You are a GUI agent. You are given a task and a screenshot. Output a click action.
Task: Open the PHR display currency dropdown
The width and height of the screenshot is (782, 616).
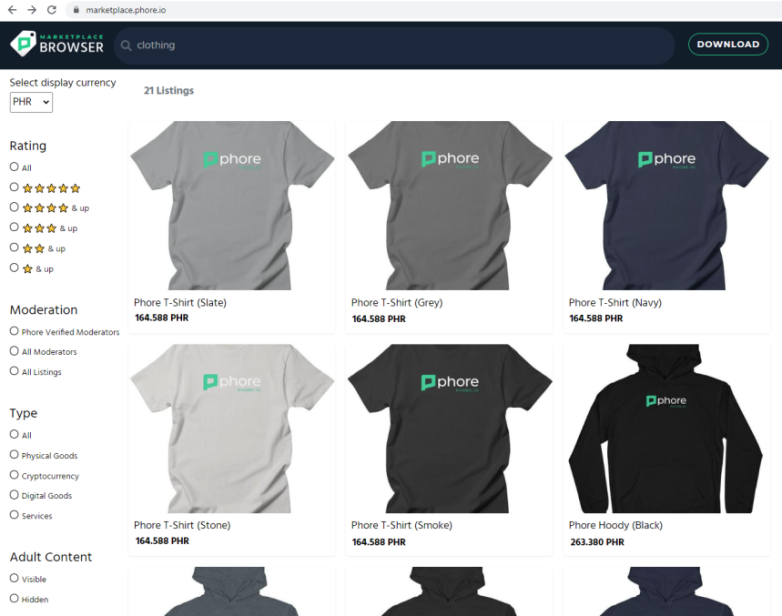31,102
